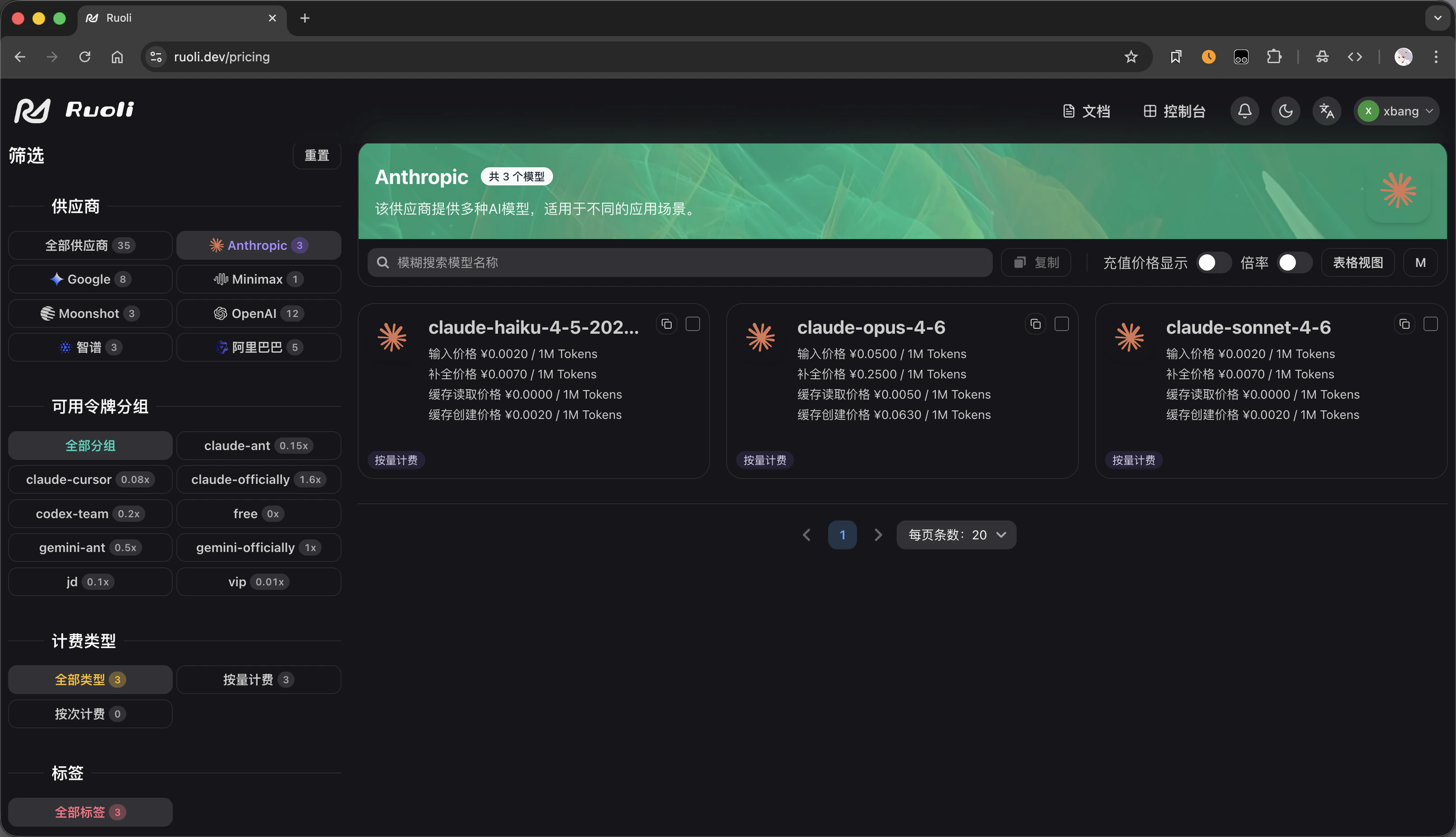
Task: Bookmark this page with the star icon
Action: (x=1131, y=56)
